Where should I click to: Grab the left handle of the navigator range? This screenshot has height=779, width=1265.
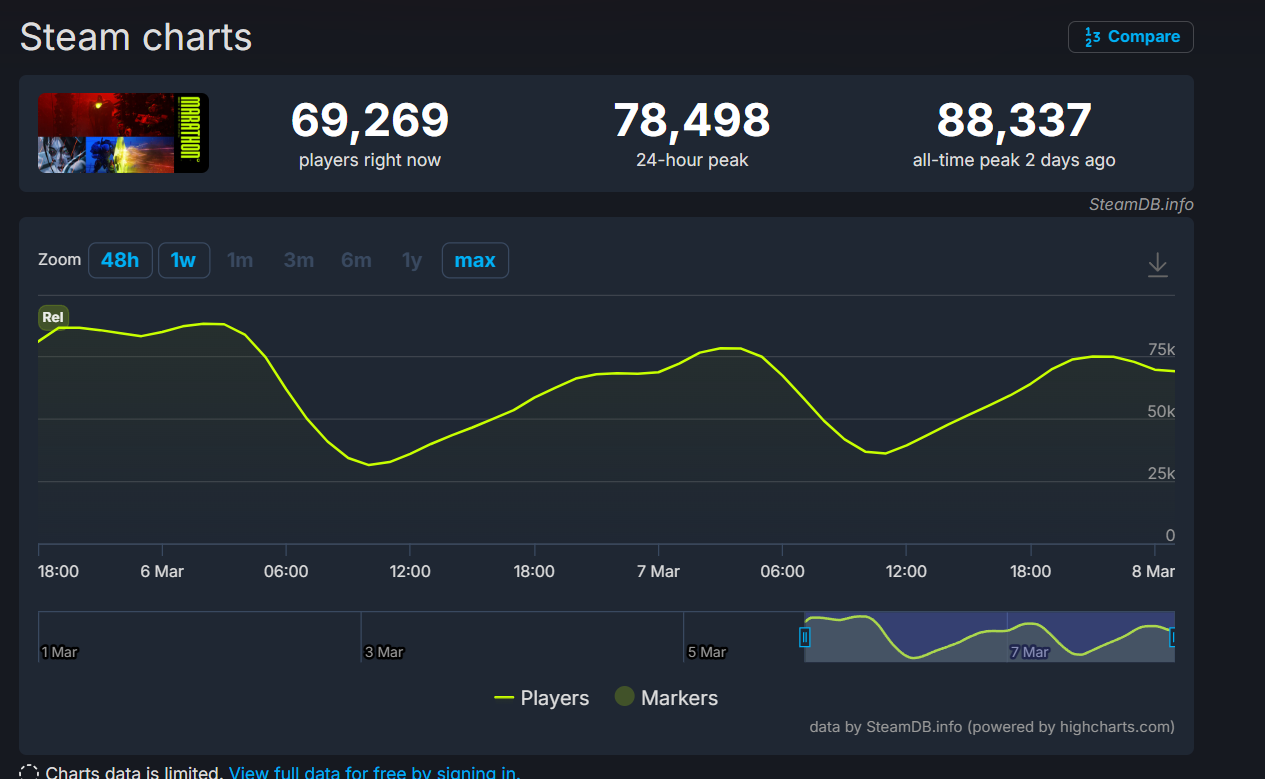tap(804, 637)
